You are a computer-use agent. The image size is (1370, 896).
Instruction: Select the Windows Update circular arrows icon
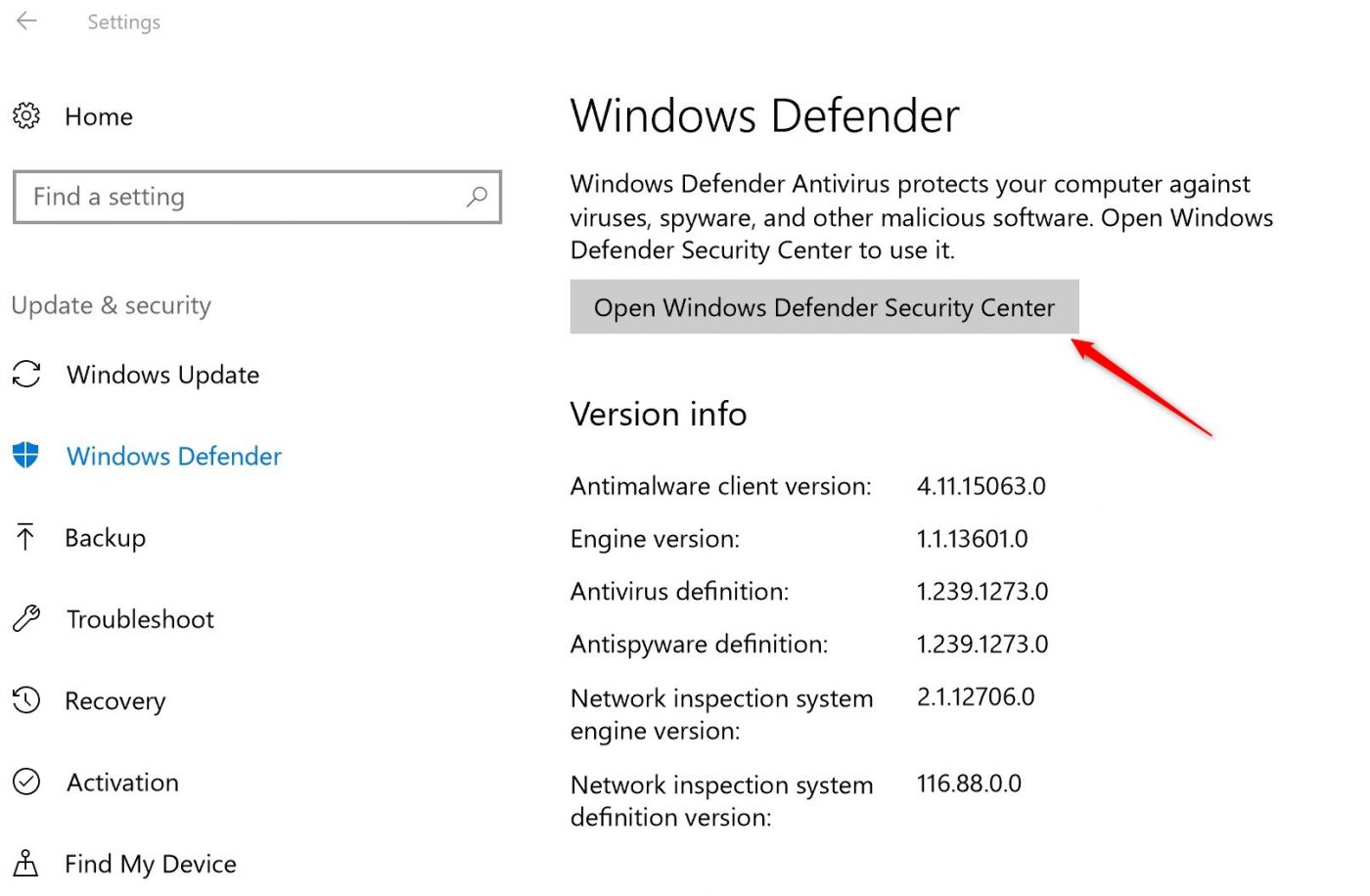[27, 375]
